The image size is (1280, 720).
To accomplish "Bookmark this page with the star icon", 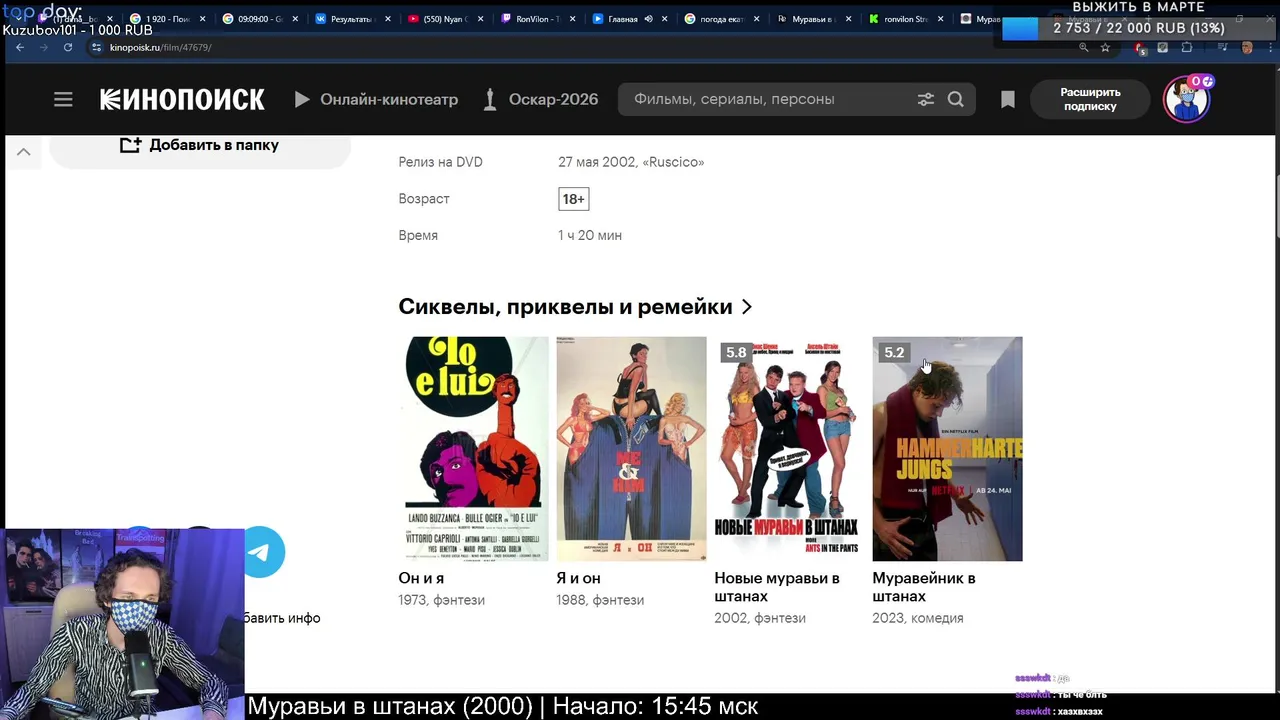I will (1105, 47).
